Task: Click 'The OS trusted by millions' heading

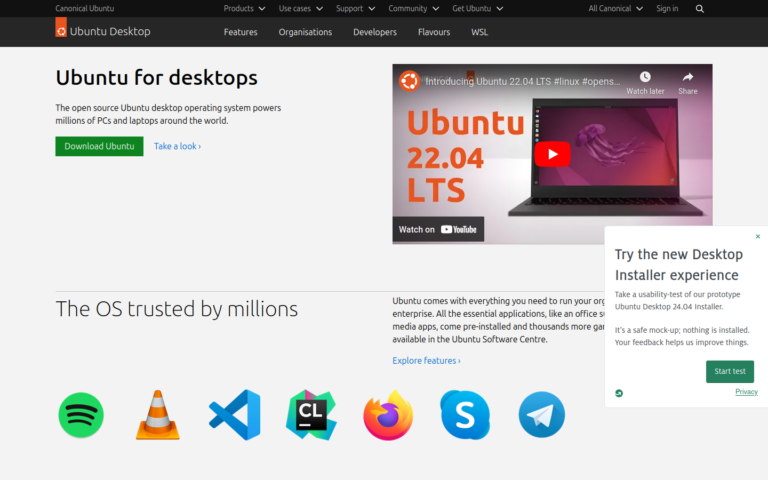Action: tap(176, 309)
